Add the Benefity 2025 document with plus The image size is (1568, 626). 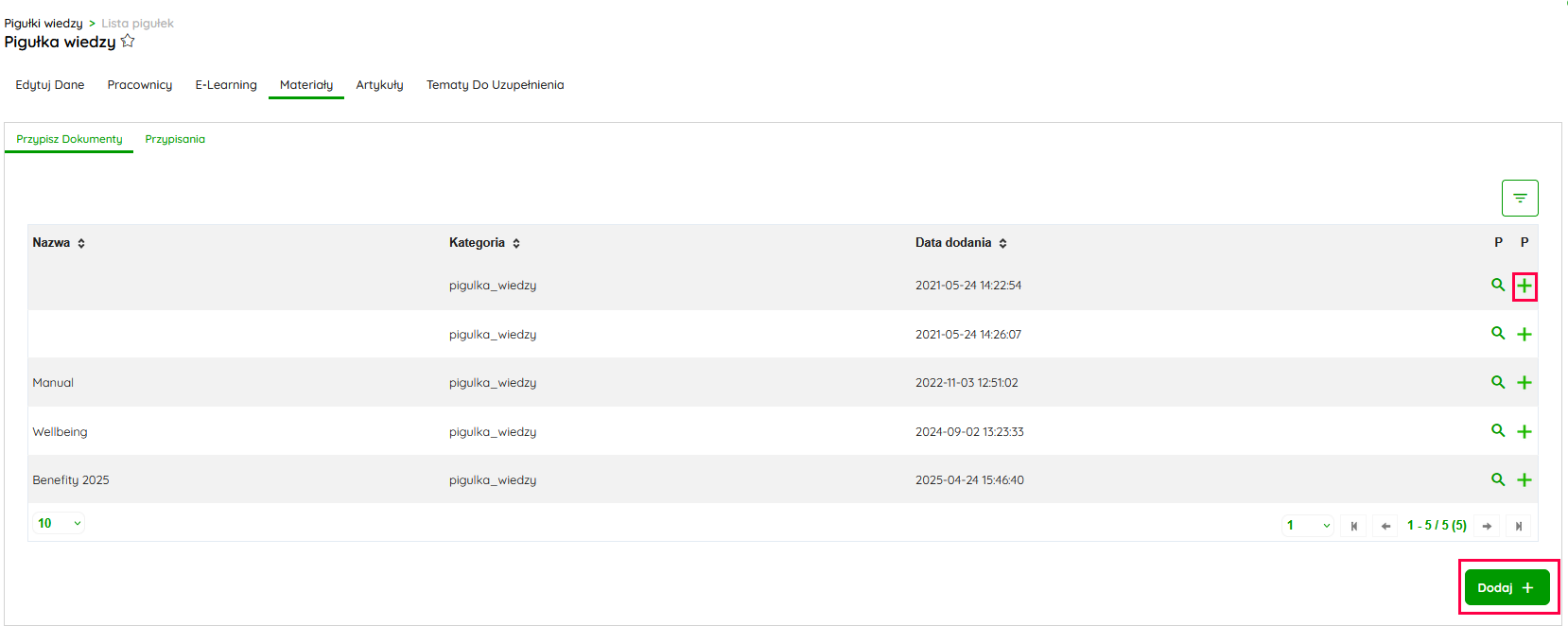1524,480
